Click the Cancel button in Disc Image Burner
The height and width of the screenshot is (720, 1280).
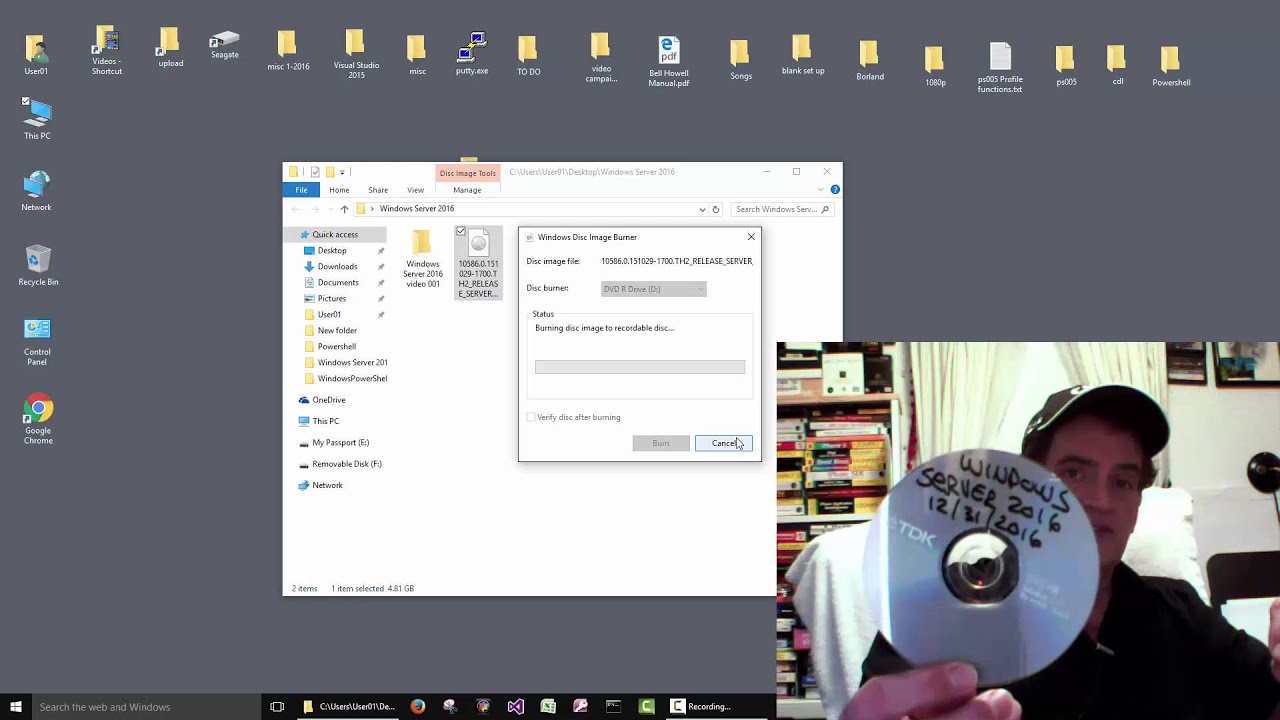(x=724, y=443)
